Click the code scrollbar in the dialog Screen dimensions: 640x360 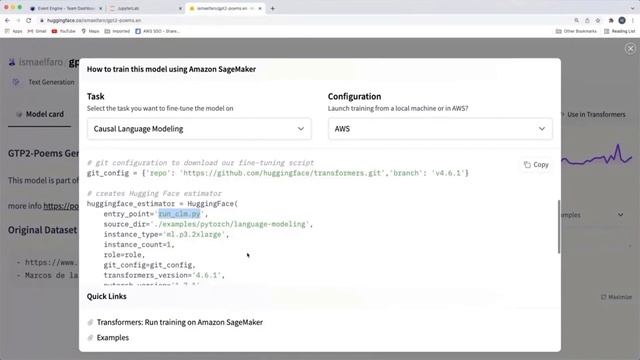coord(558,227)
